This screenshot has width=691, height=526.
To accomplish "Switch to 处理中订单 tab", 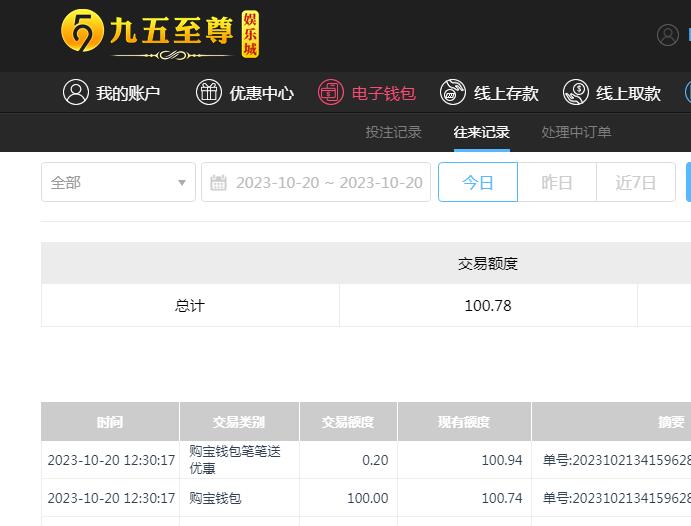I will pyautogui.click(x=576, y=132).
